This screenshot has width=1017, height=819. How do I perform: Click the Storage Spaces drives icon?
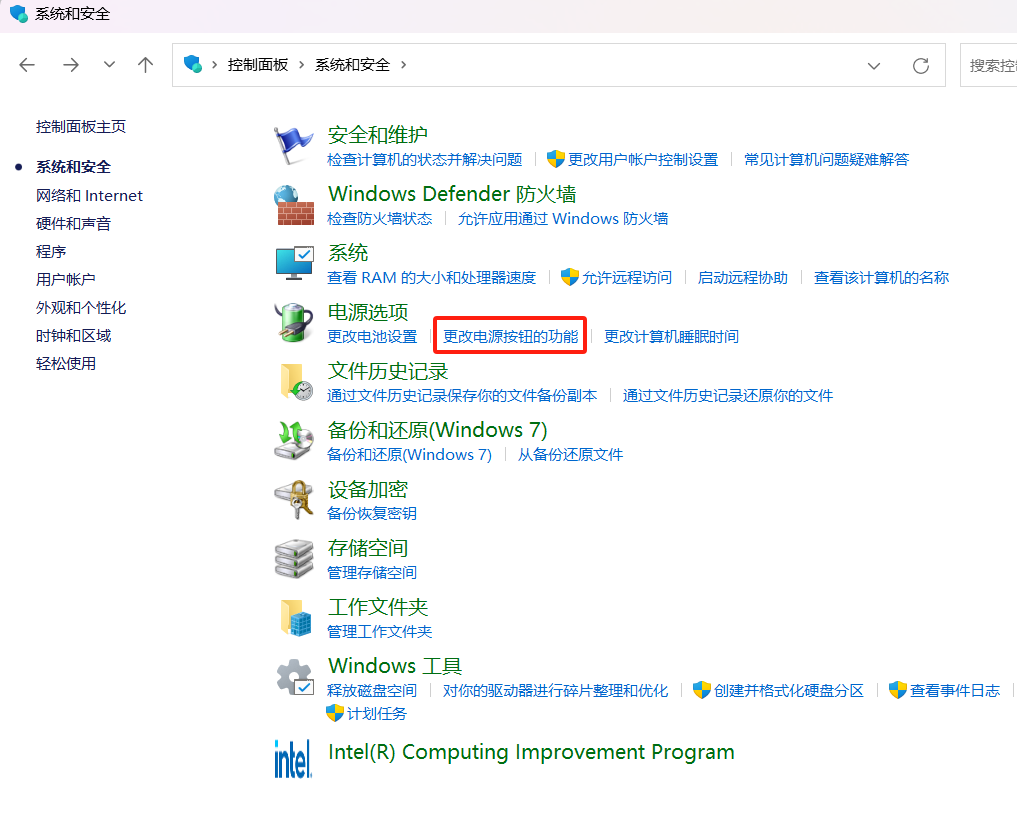tap(293, 559)
